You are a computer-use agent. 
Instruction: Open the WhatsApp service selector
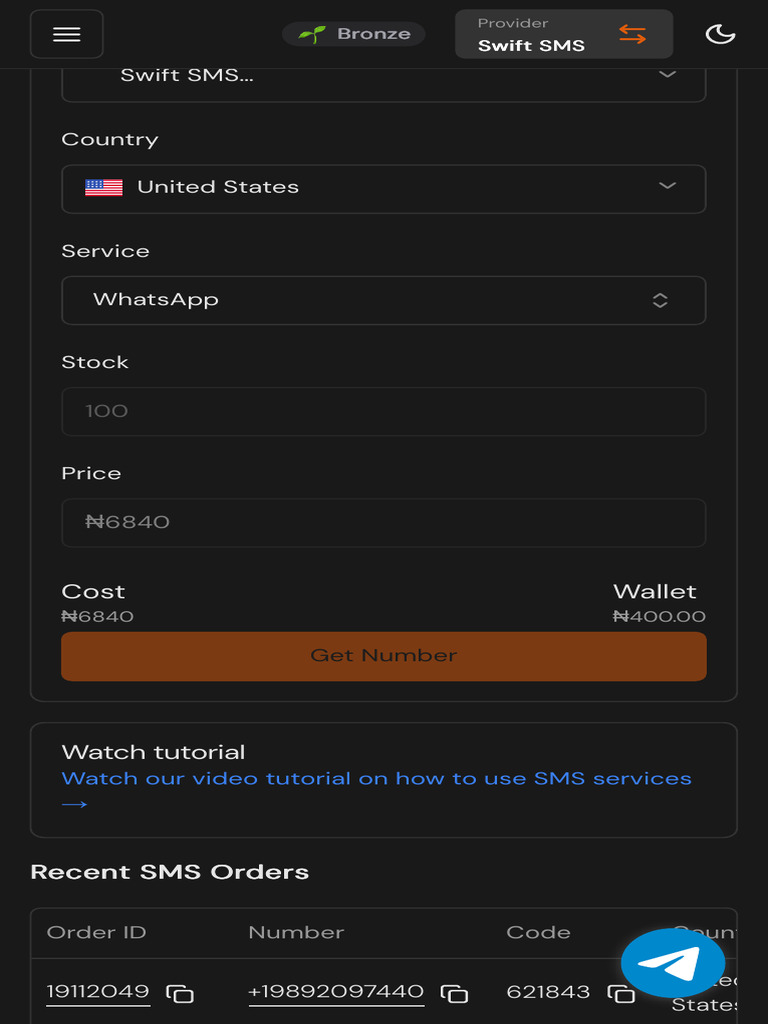384,300
